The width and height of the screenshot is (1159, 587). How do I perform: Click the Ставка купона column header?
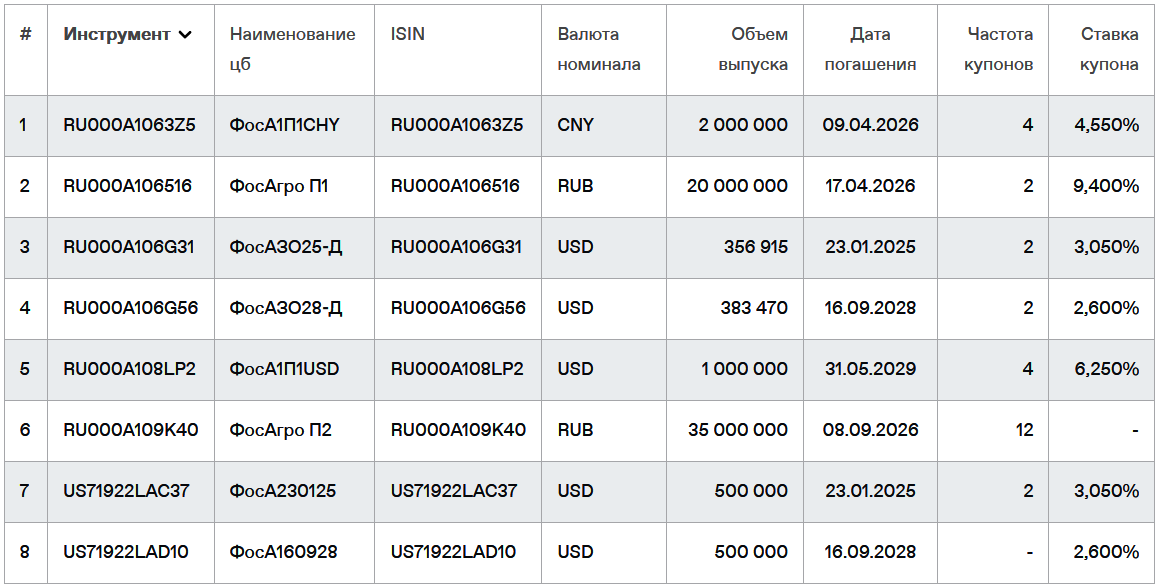point(1109,49)
